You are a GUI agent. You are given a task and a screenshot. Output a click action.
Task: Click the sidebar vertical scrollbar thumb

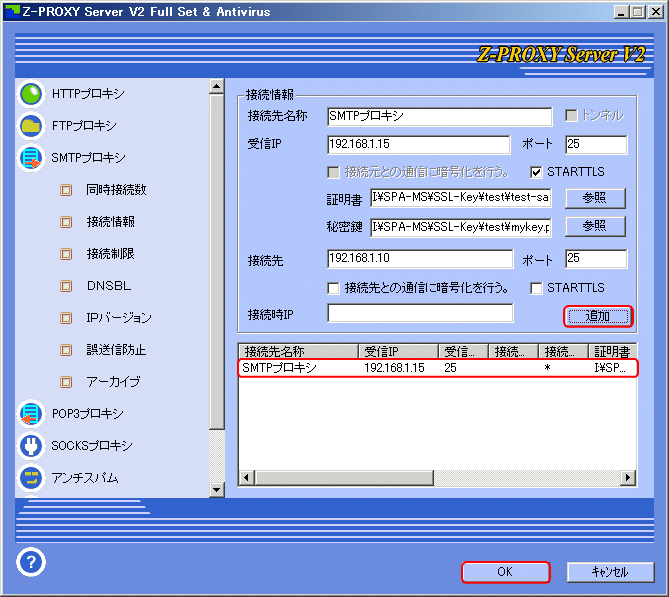(x=217, y=262)
